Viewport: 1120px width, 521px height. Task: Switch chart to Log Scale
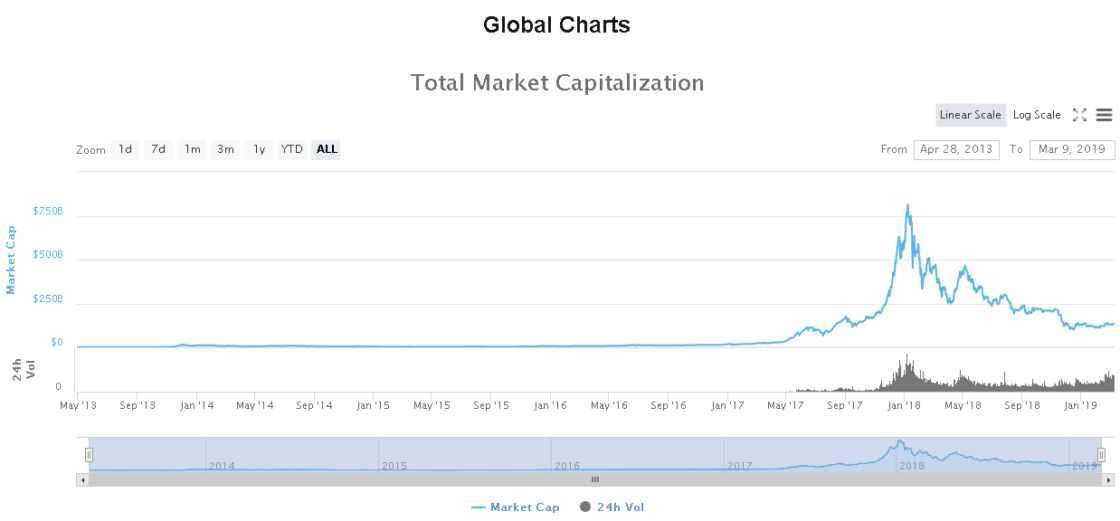click(x=1037, y=115)
